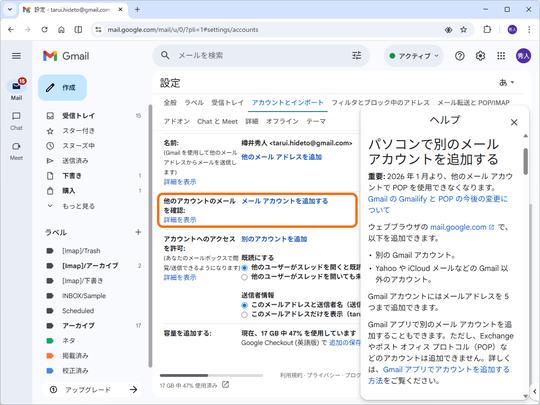This screenshot has height=405, width=540.
Task: Open mail.google.com link in help panel
Action: click(462, 227)
